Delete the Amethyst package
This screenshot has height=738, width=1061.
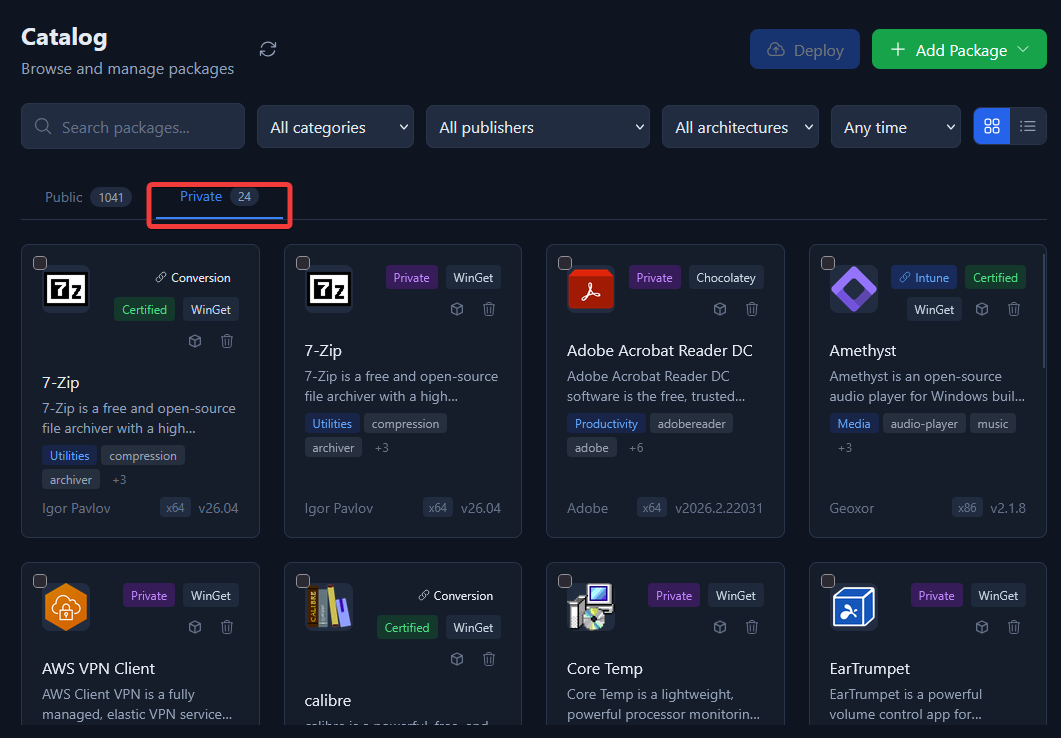point(1014,309)
